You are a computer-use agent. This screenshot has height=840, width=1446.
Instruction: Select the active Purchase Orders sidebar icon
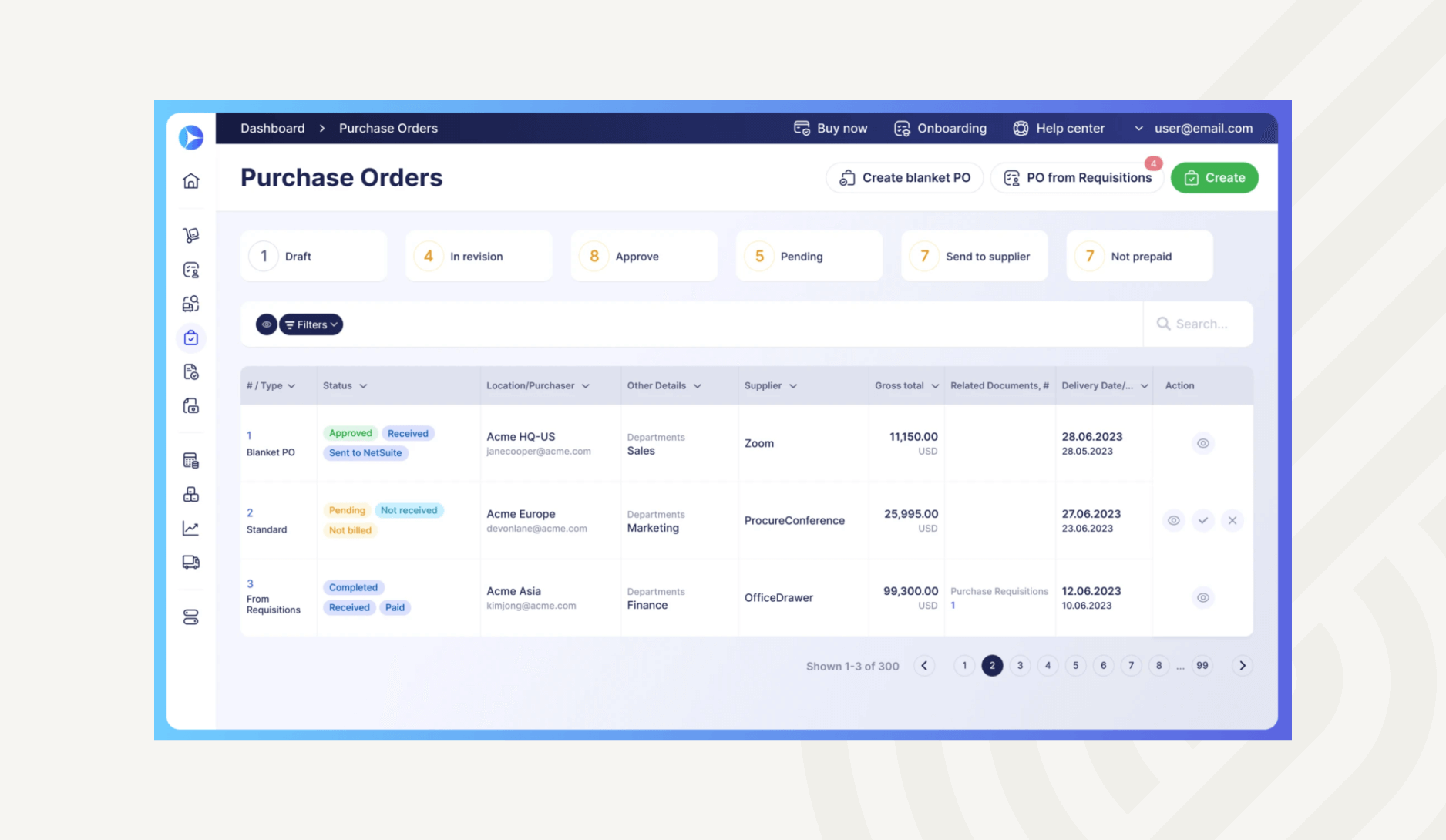(191, 338)
